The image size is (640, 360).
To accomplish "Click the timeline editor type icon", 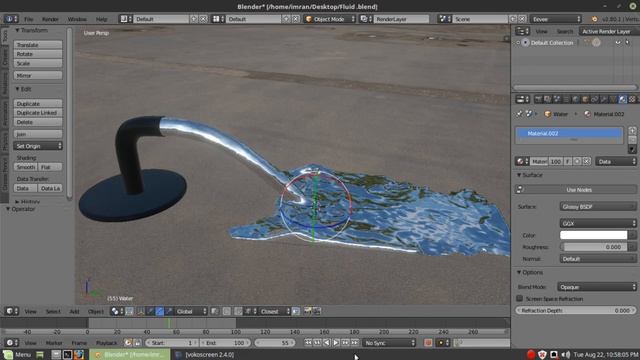I will tap(11, 343).
